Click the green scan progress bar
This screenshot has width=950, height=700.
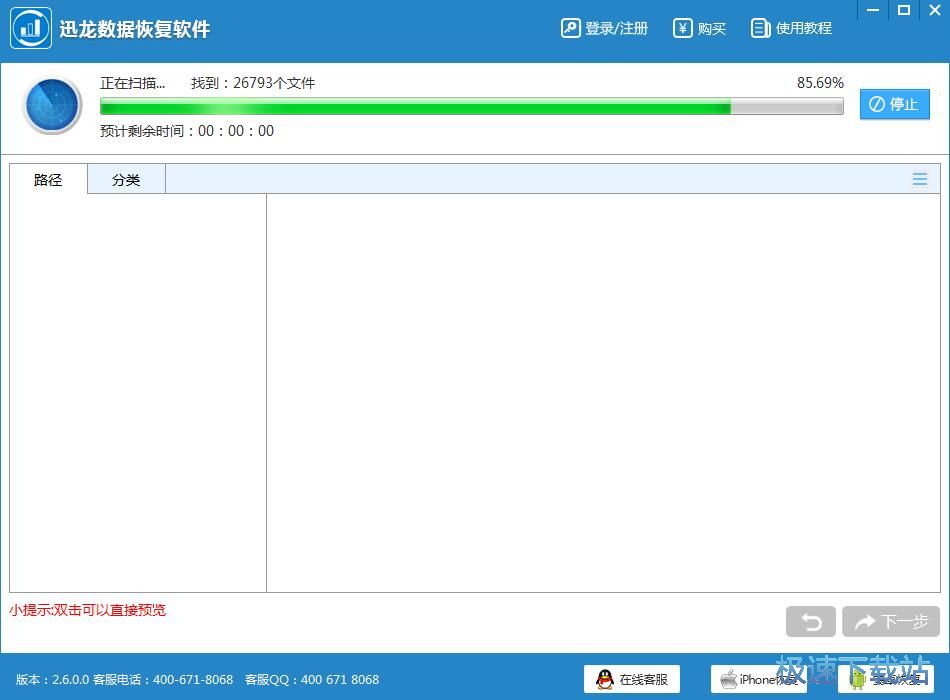(471, 107)
